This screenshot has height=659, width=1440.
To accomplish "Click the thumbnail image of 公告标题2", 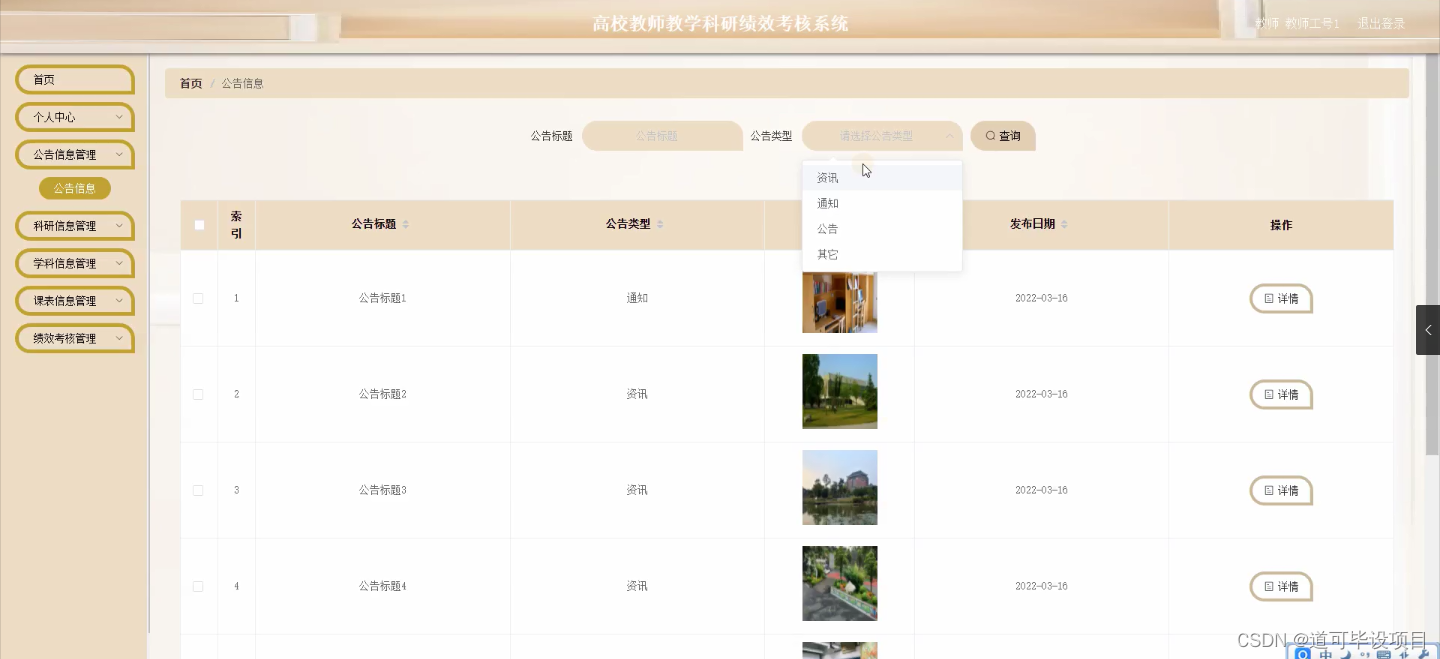I will coord(840,391).
